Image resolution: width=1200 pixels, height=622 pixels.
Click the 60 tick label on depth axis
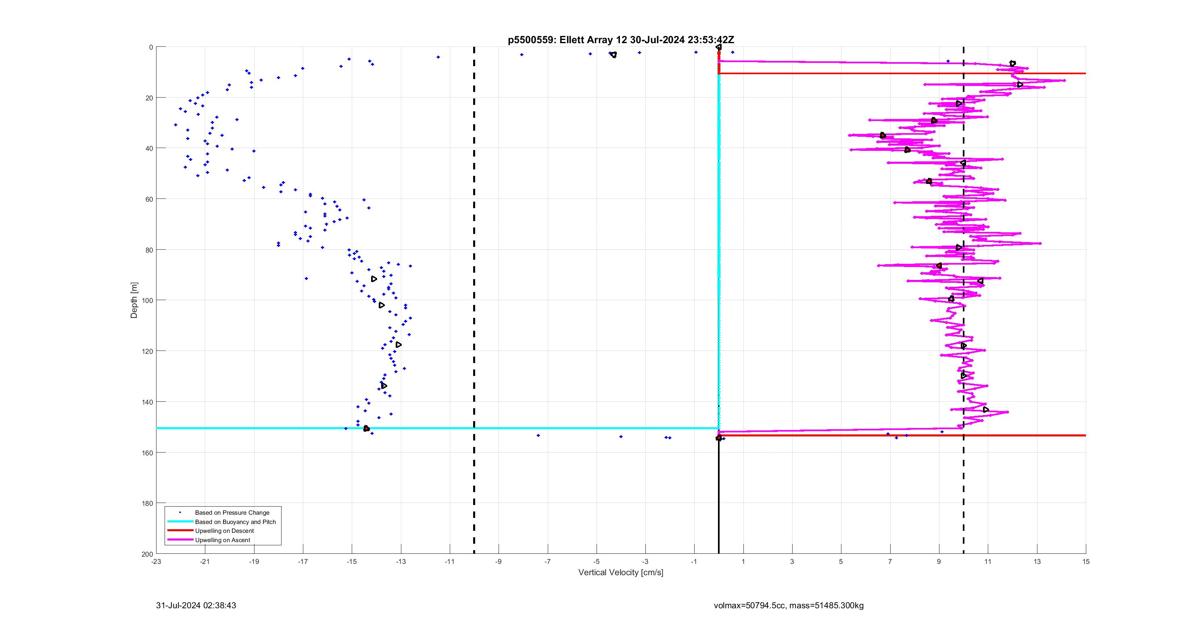click(148, 199)
